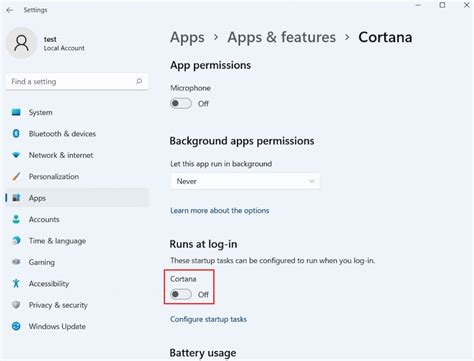Click the Accounts person icon
This screenshot has height=361, width=474.
click(16, 219)
